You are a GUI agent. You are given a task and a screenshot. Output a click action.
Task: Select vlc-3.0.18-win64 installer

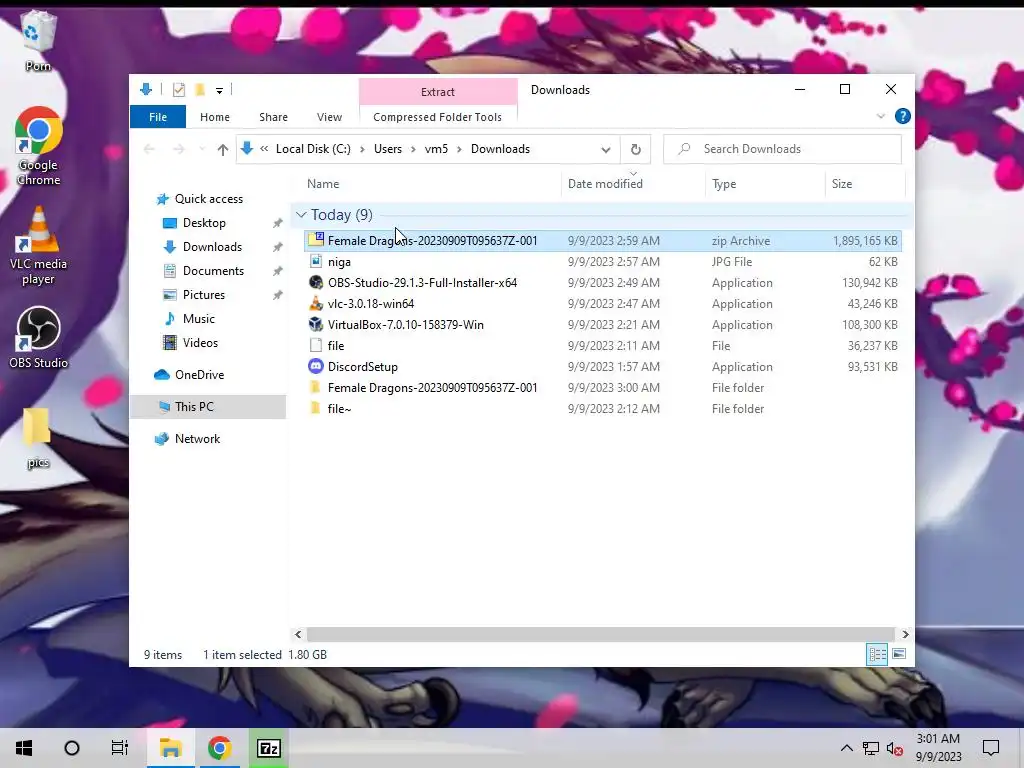[602, 304]
